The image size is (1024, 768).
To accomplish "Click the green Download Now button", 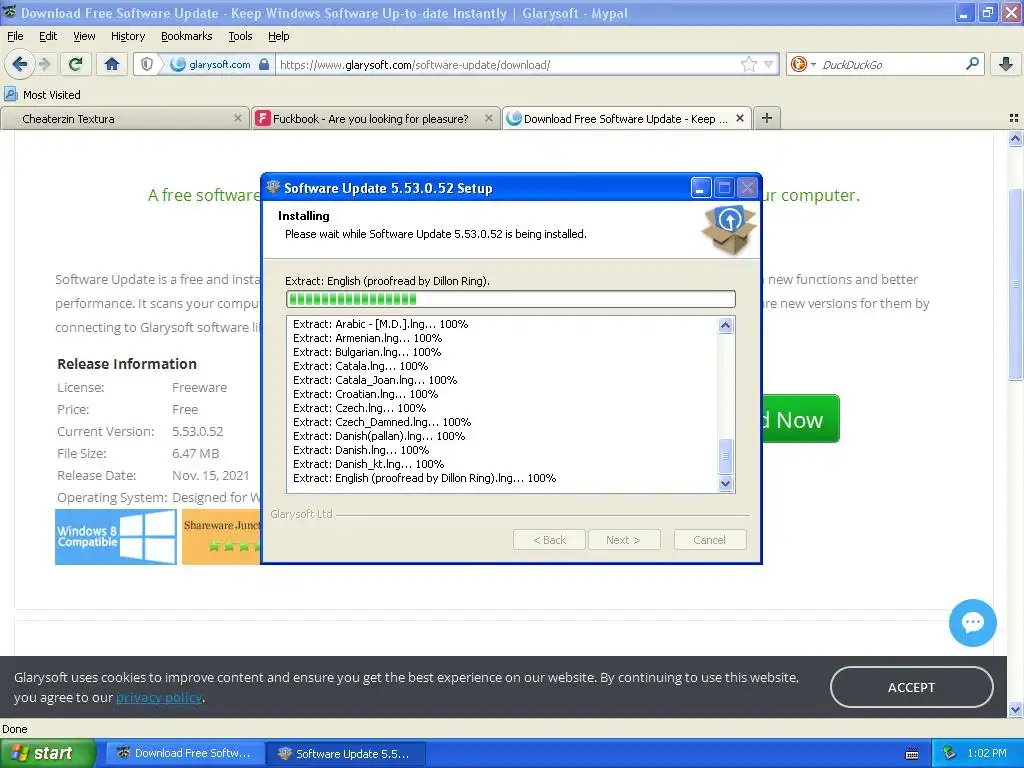I will tap(801, 419).
